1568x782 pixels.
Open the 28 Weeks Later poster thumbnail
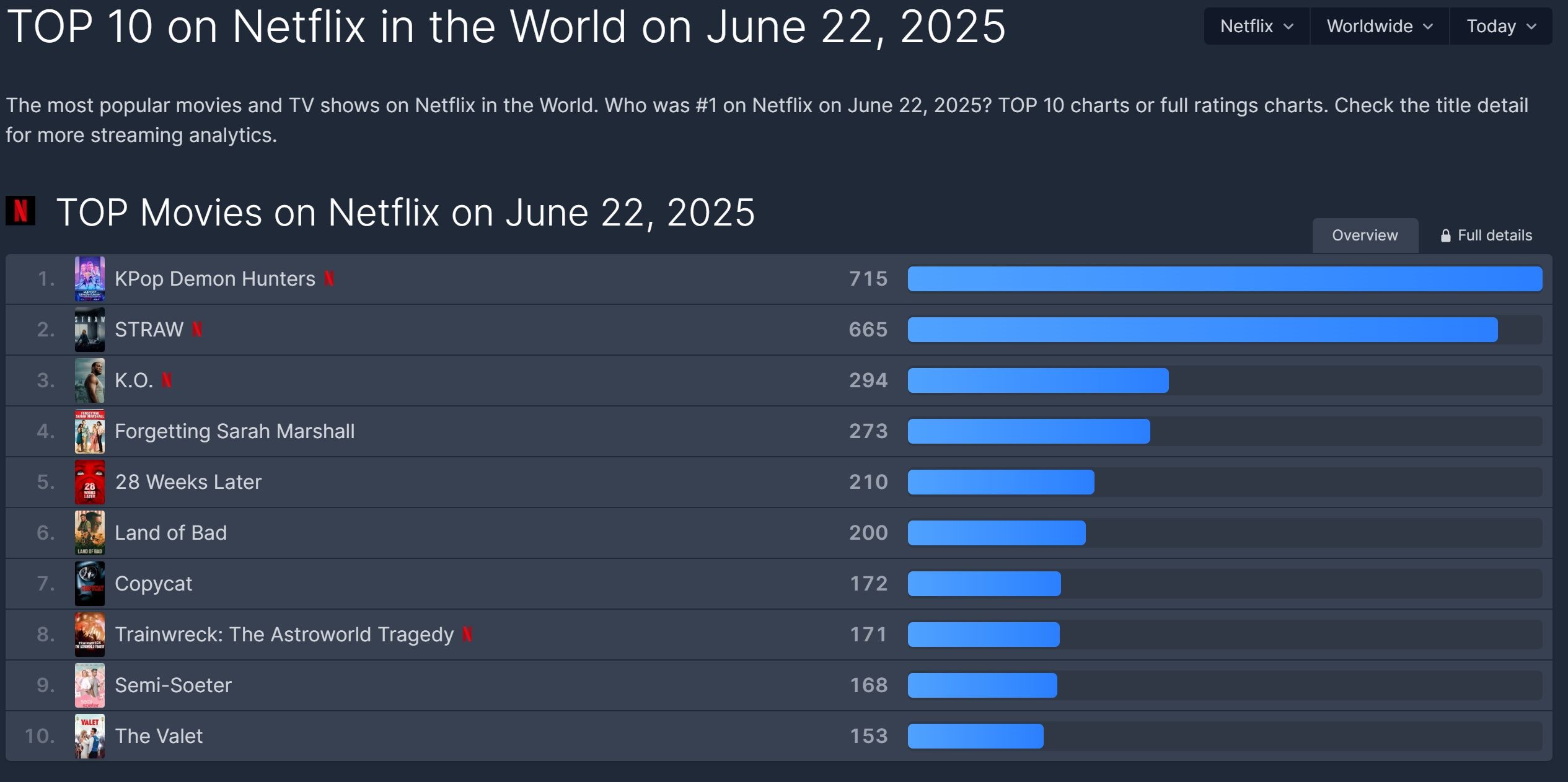click(90, 482)
